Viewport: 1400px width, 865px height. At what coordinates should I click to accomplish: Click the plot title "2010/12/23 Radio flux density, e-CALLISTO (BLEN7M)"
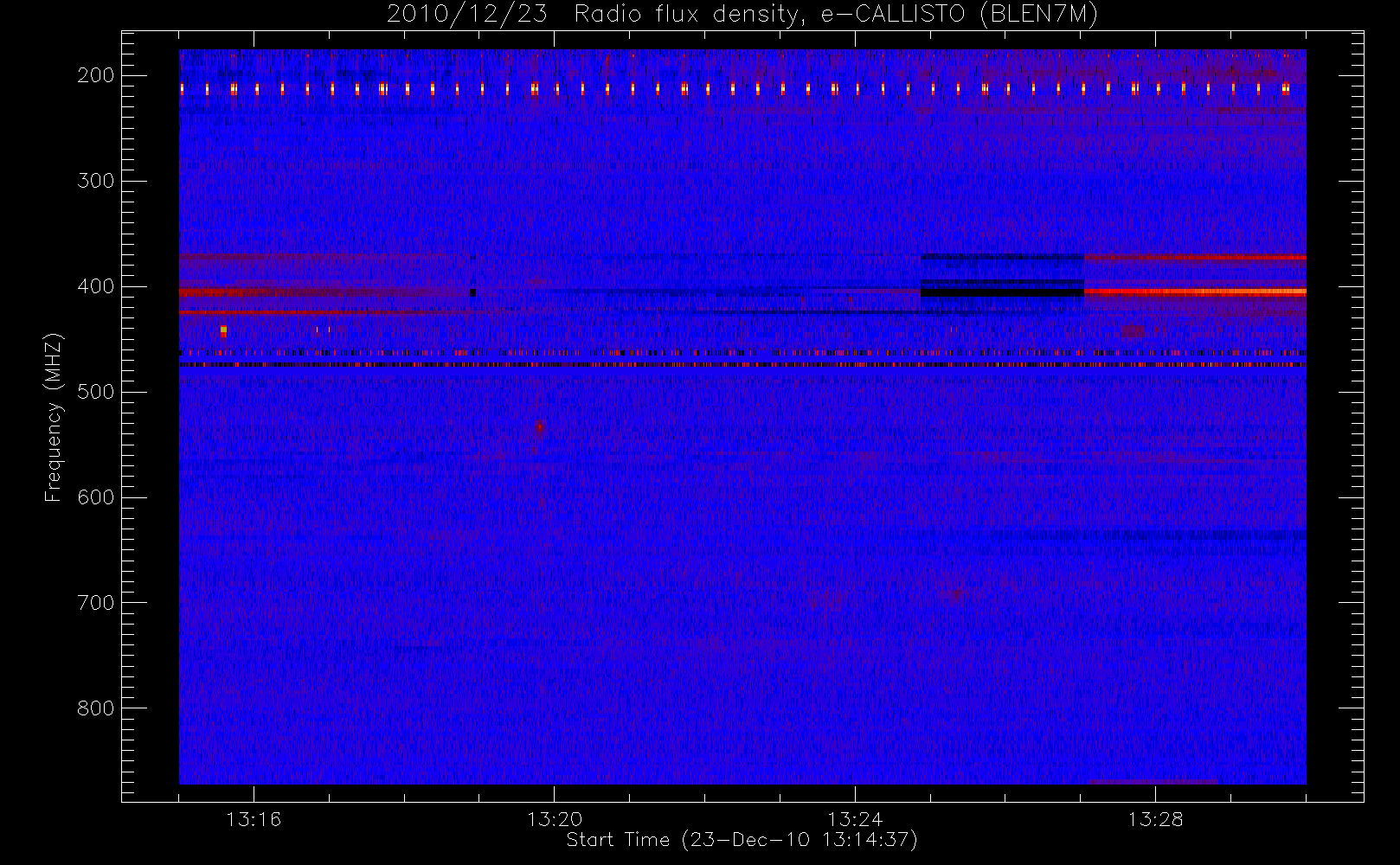pos(742,15)
